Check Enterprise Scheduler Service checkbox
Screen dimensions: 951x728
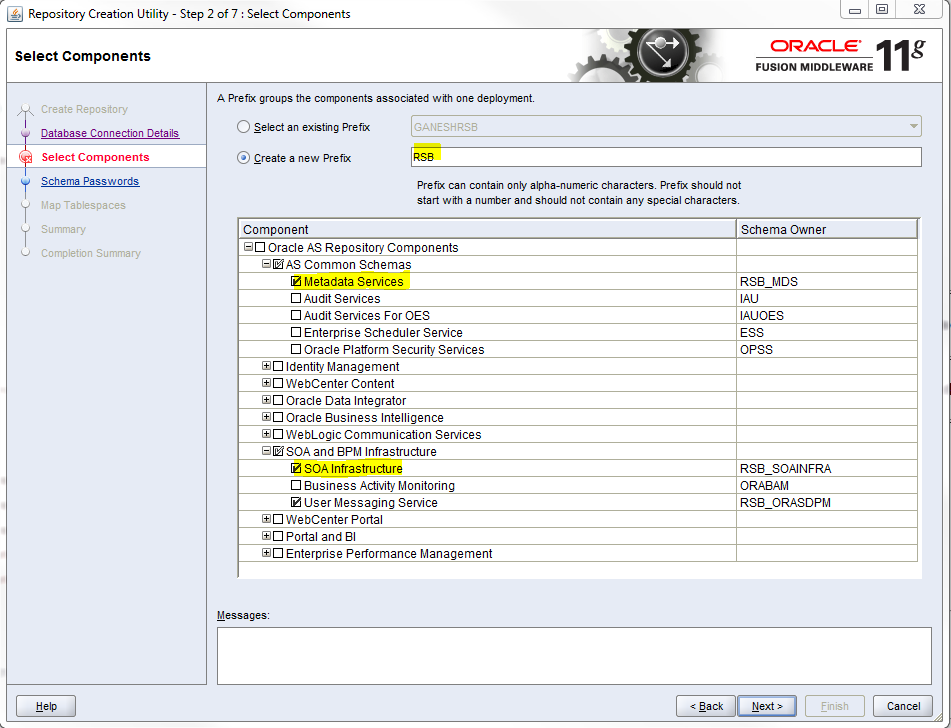[296, 332]
